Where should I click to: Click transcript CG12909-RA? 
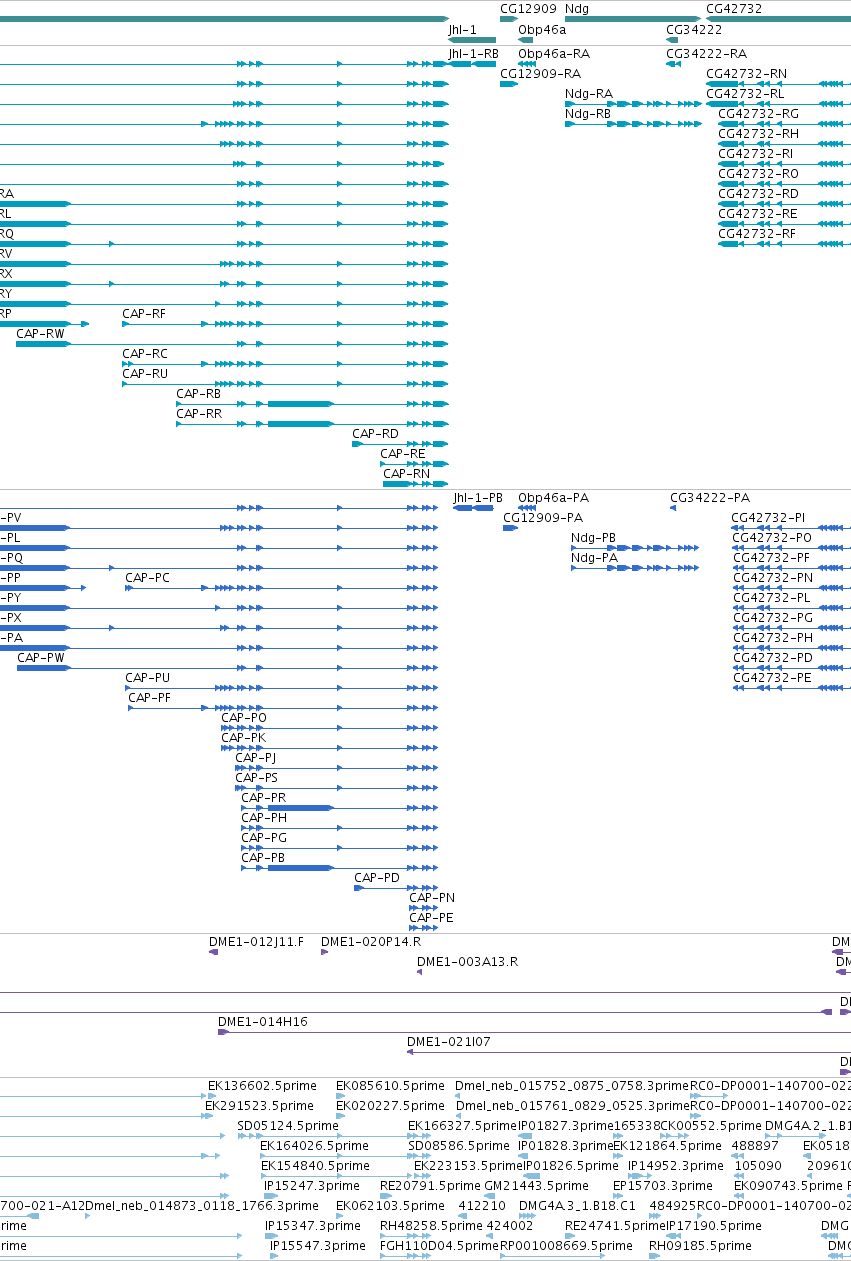[509, 84]
